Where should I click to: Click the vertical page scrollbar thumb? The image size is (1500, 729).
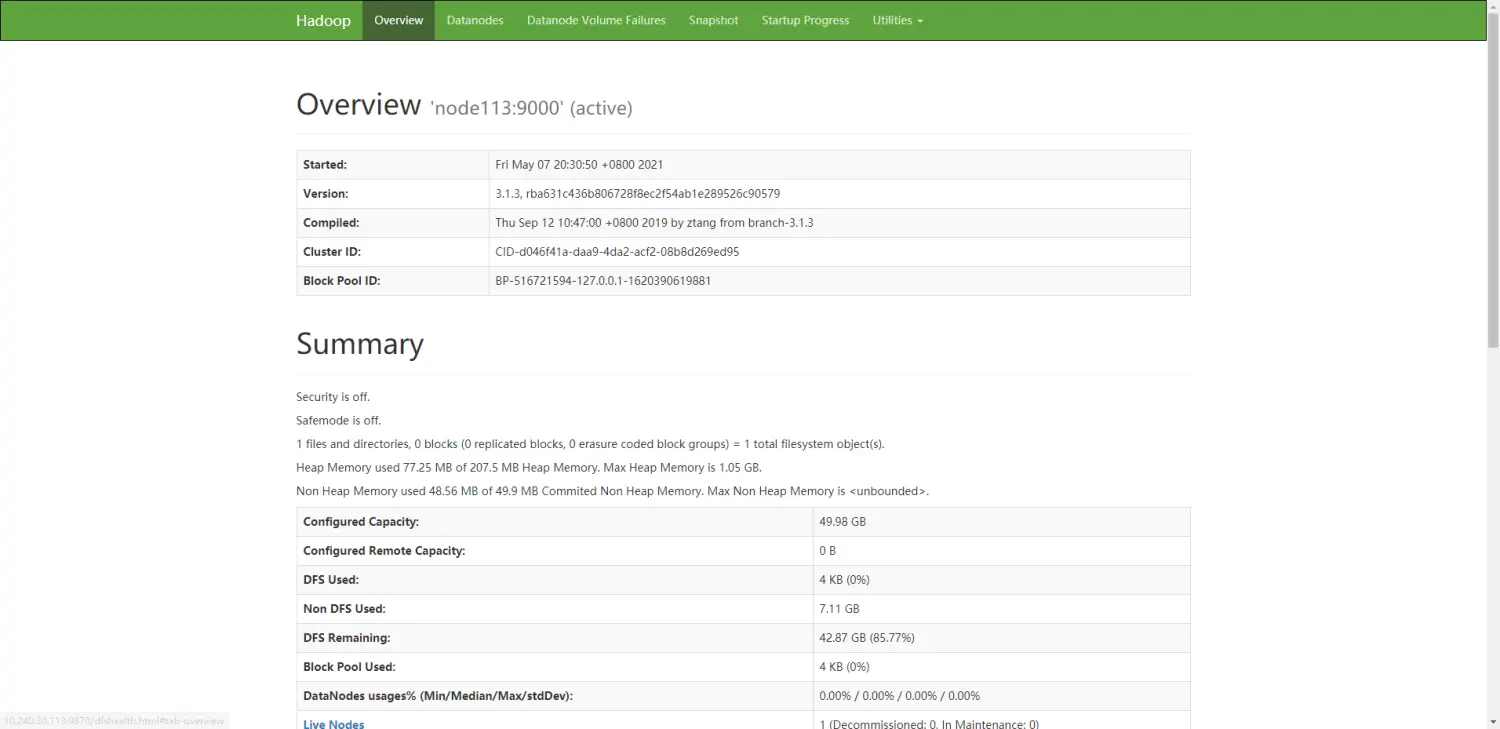click(x=1493, y=180)
